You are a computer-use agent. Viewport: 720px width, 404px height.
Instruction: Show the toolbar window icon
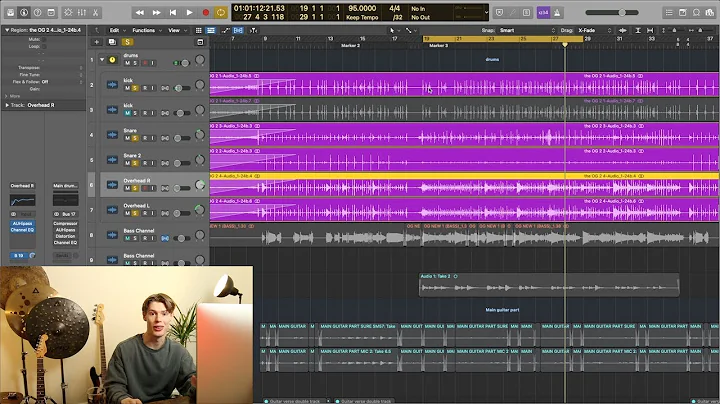click(x=51, y=12)
